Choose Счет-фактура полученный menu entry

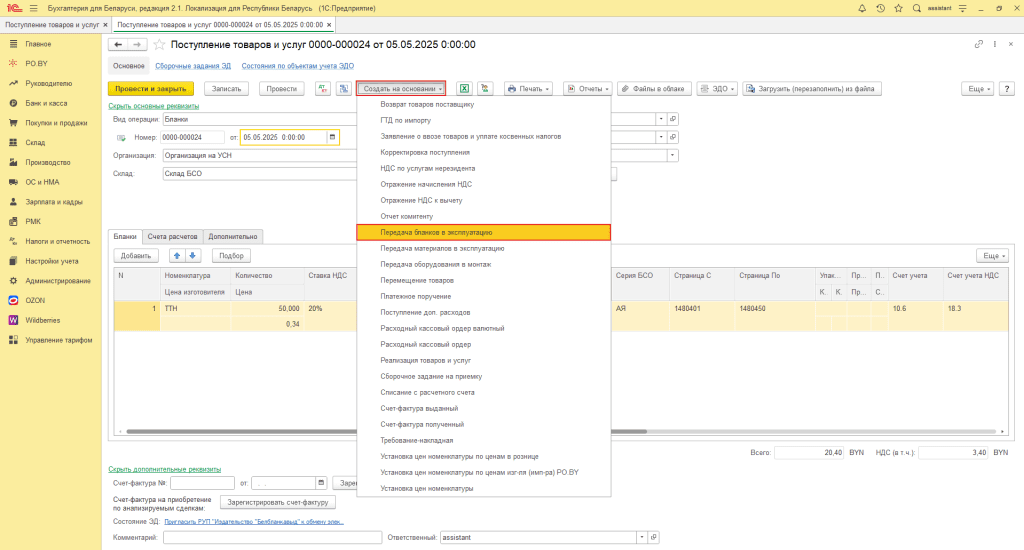[422, 425]
